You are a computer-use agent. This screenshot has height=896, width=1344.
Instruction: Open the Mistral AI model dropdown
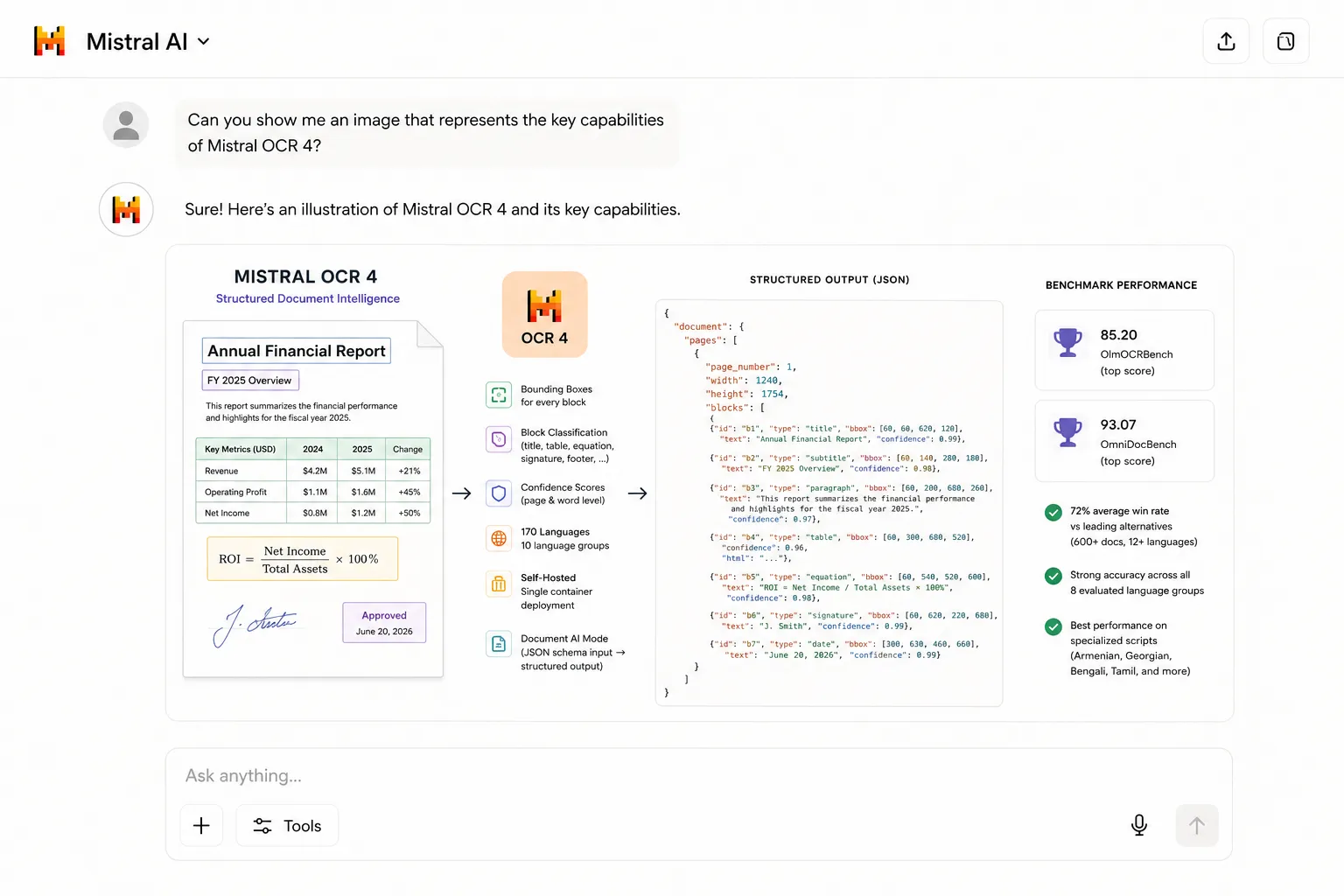[149, 42]
